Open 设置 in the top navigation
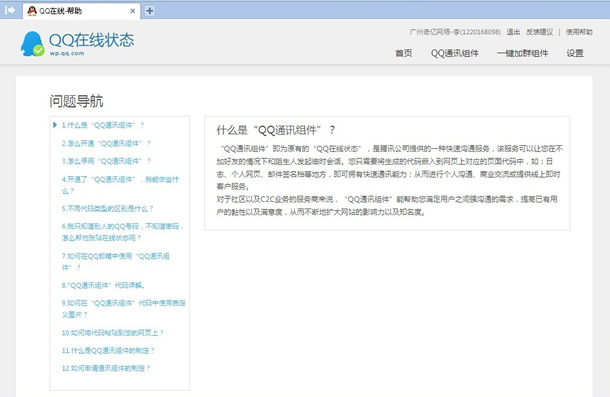 [x=575, y=53]
